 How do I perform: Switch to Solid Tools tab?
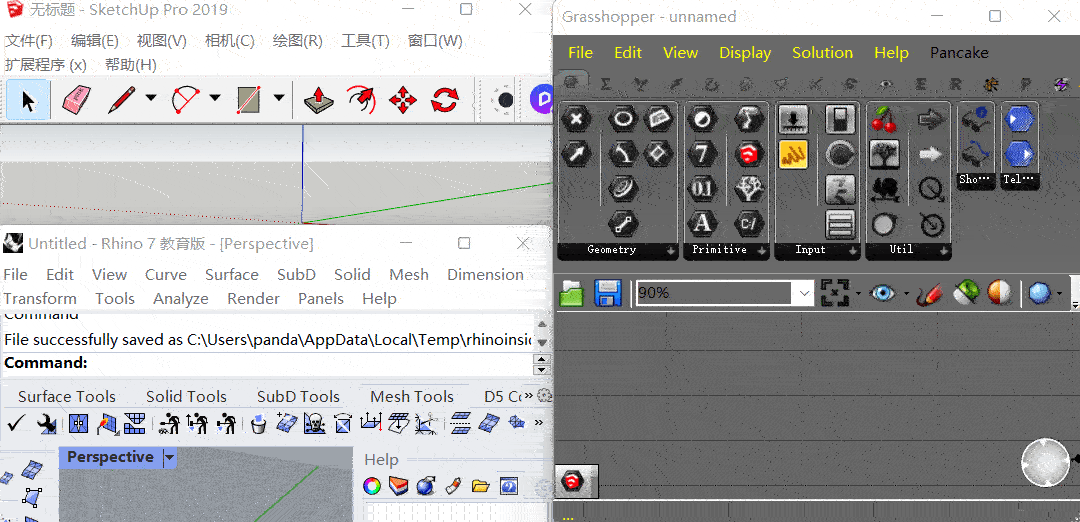[186, 397]
